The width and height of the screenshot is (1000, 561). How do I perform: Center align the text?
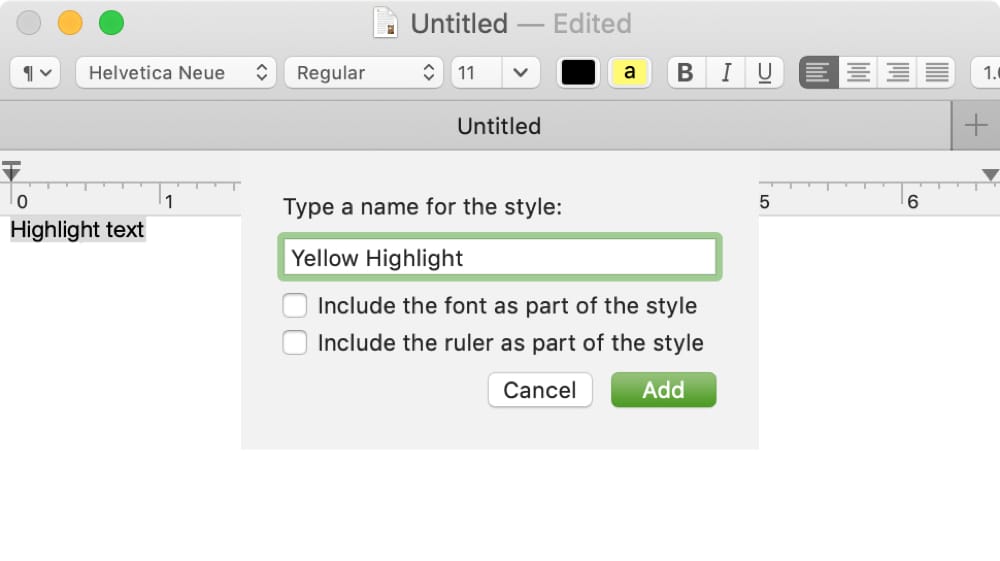click(858, 73)
